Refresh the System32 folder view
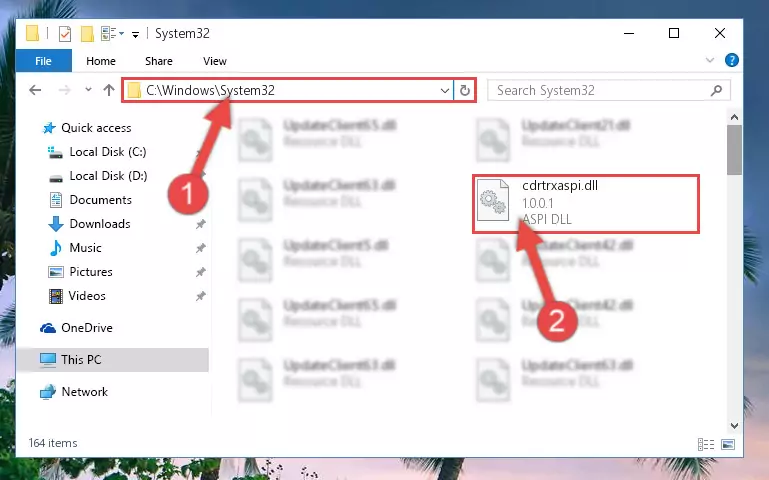The image size is (769, 480). click(x=464, y=90)
